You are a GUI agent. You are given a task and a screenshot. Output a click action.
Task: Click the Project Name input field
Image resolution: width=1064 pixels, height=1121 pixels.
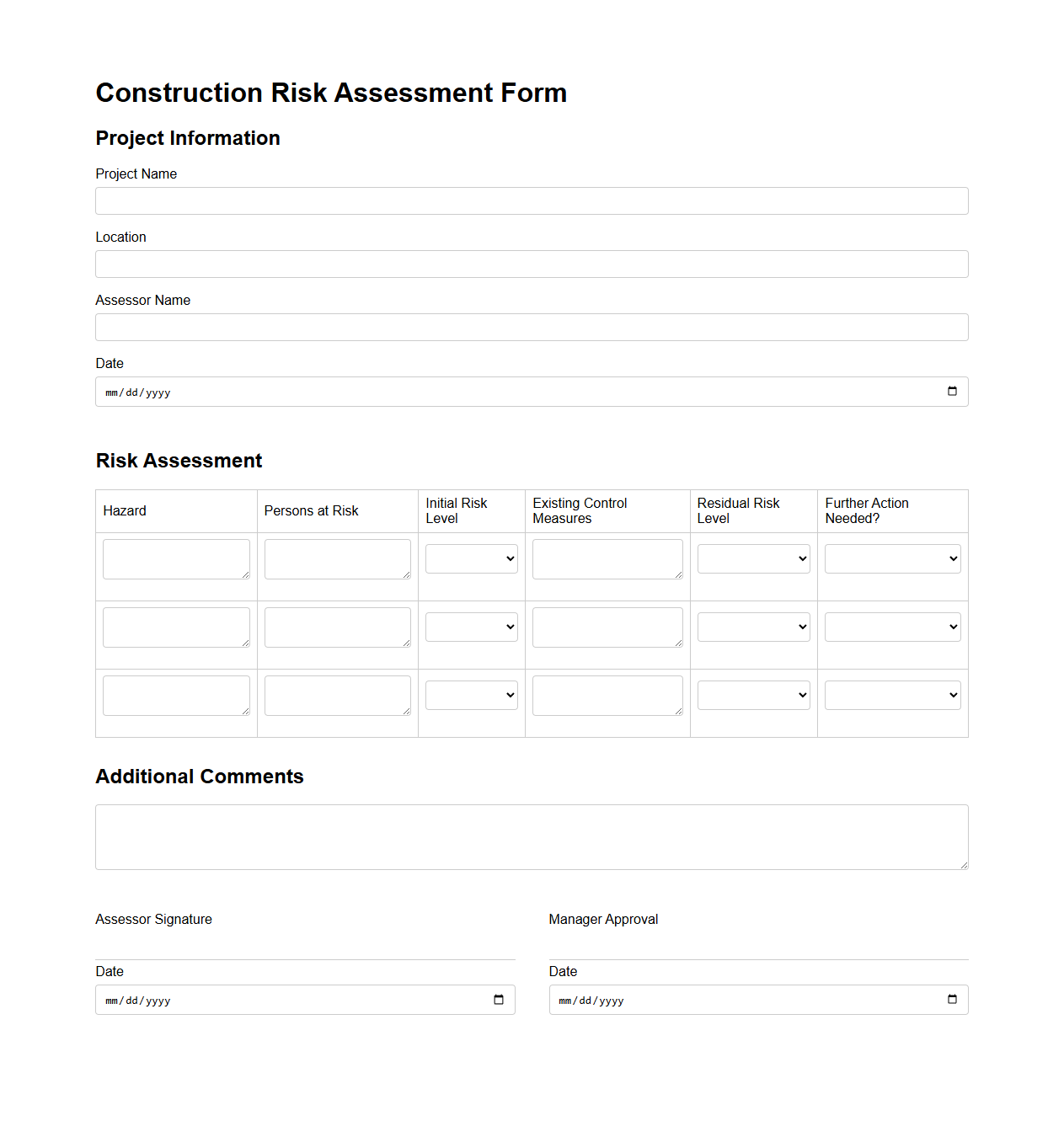point(531,200)
